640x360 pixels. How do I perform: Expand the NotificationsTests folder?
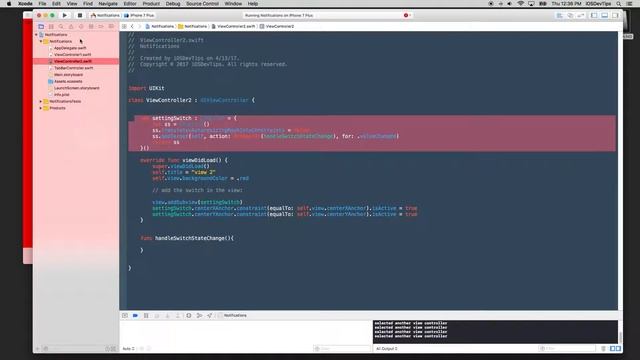pos(41,101)
